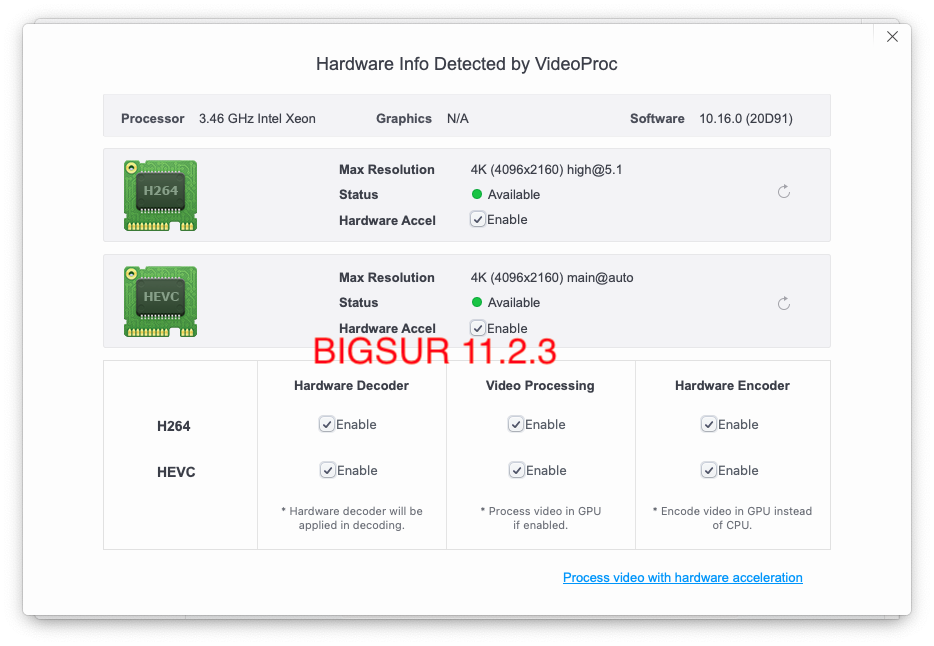
Task: Click the 'Software' label
Action: click(657, 118)
